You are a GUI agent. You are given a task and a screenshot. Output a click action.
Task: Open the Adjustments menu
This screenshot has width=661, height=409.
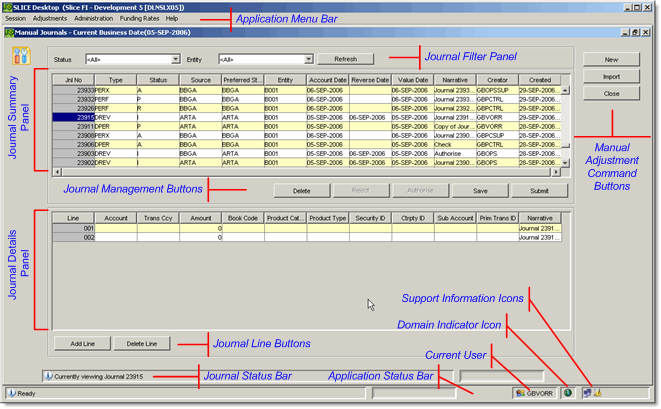[x=50, y=18]
